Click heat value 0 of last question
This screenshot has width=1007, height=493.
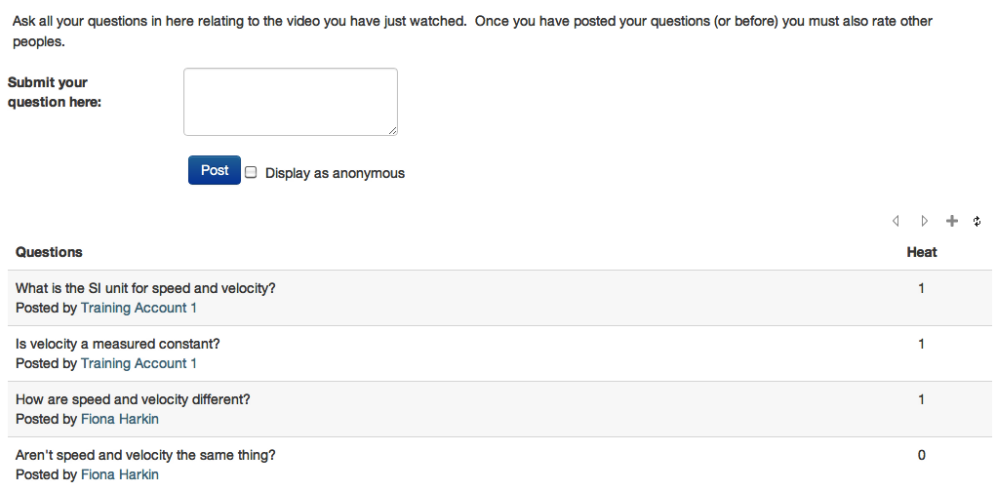[921, 455]
